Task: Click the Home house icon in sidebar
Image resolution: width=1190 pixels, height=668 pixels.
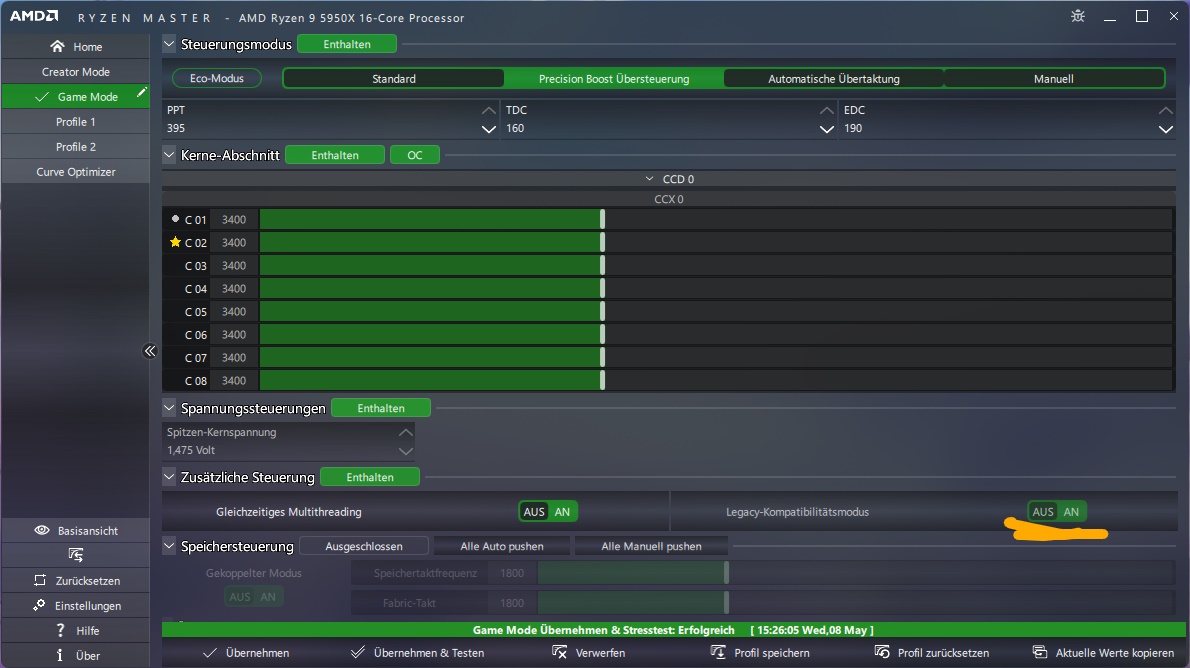Action: [x=58, y=46]
